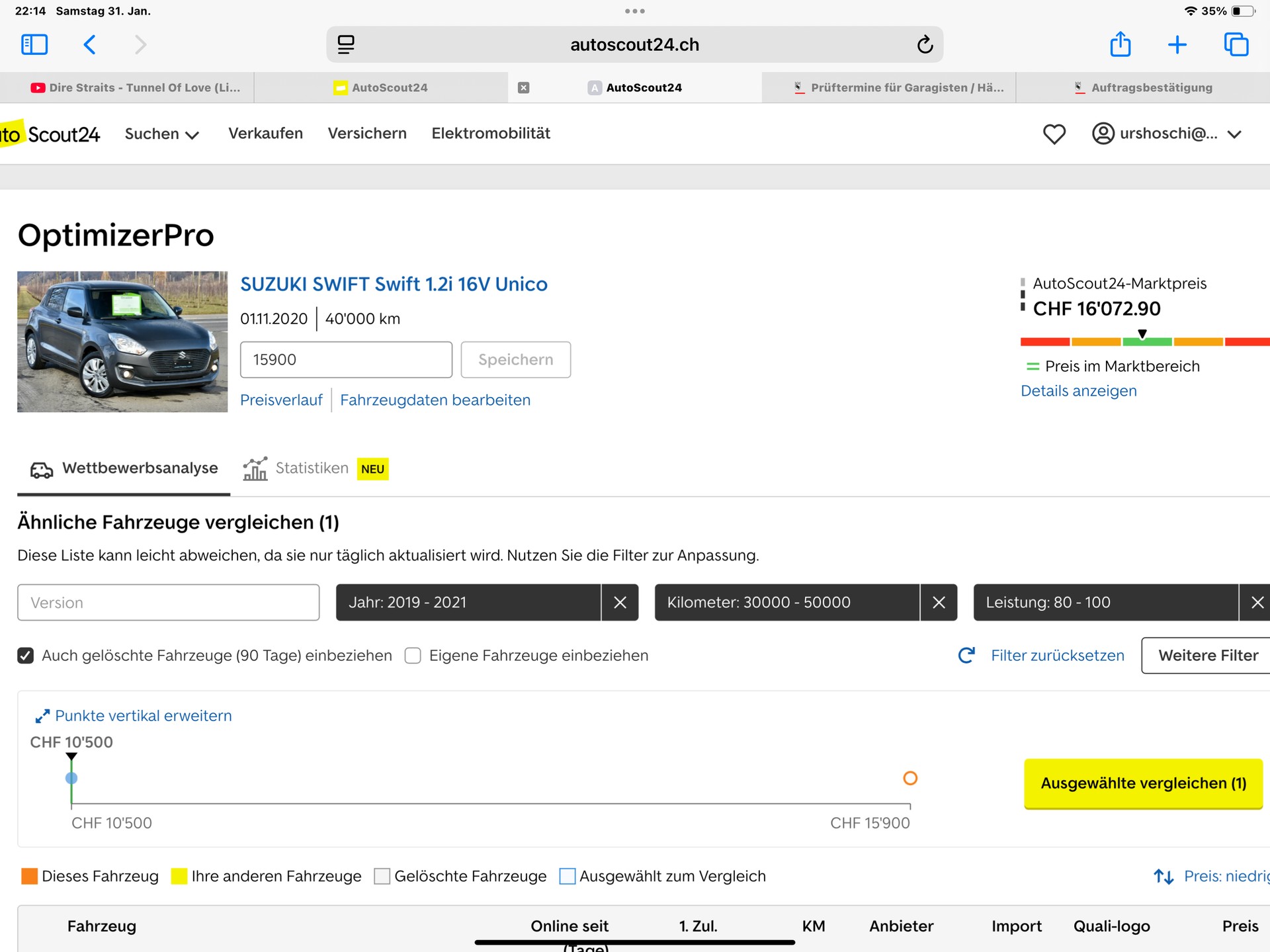Viewport: 1270px width, 952px height.
Task: Switch to the Prüftermine für Garagisten tab
Action: click(x=889, y=87)
